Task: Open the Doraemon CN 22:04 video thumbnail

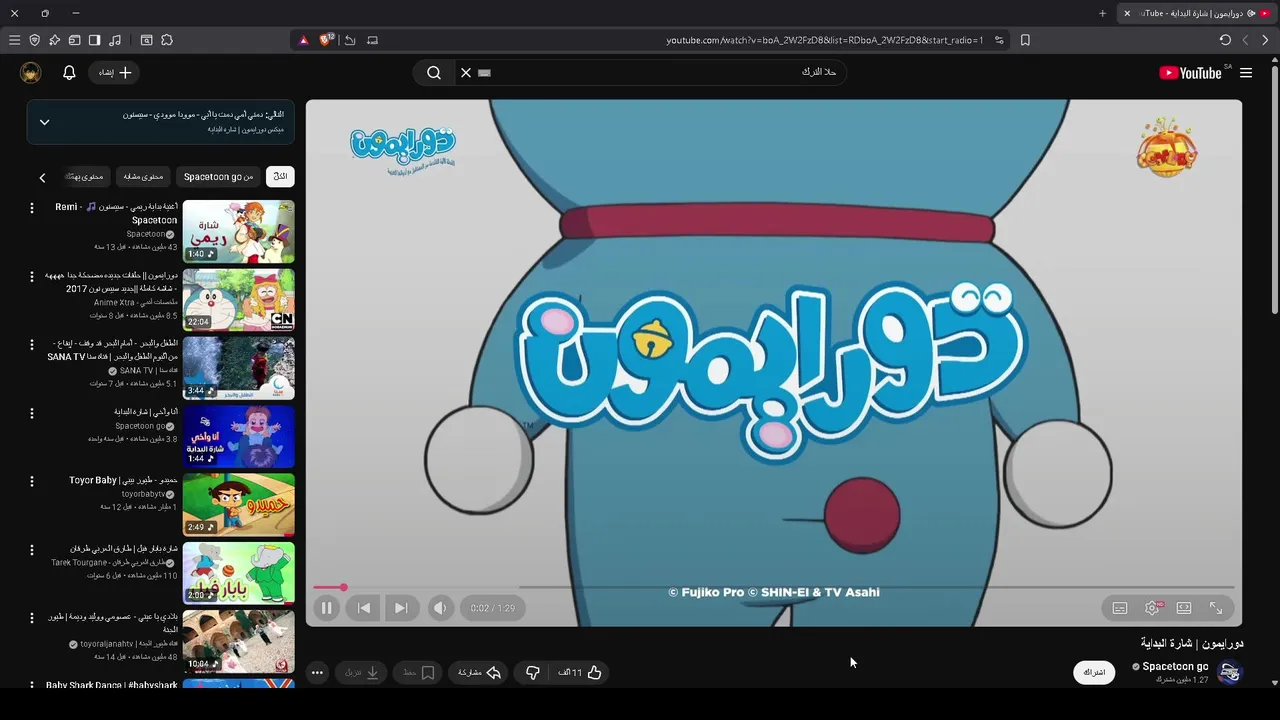Action: 239,299
